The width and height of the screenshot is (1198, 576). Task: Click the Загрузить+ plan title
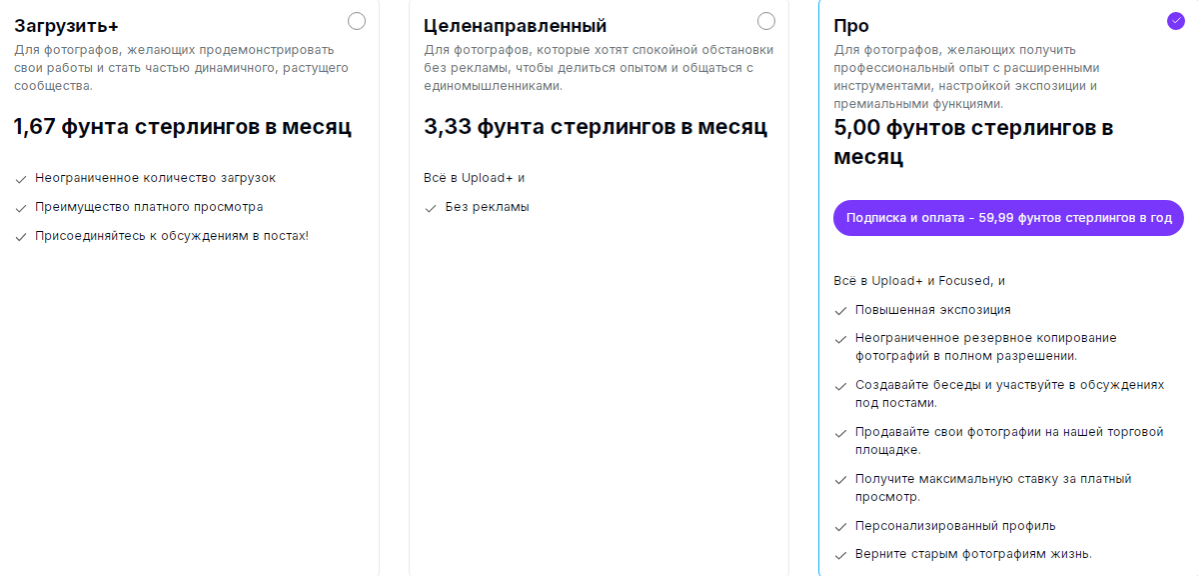66,26
